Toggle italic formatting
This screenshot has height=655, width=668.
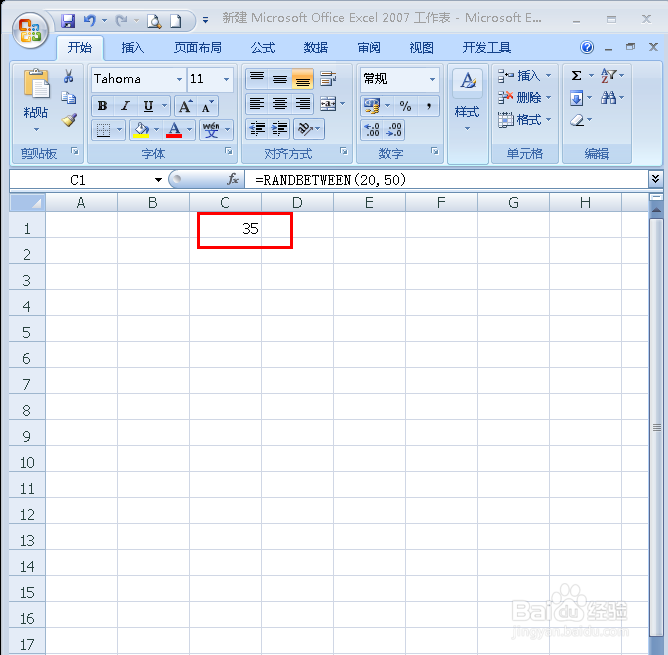(125, 106)
